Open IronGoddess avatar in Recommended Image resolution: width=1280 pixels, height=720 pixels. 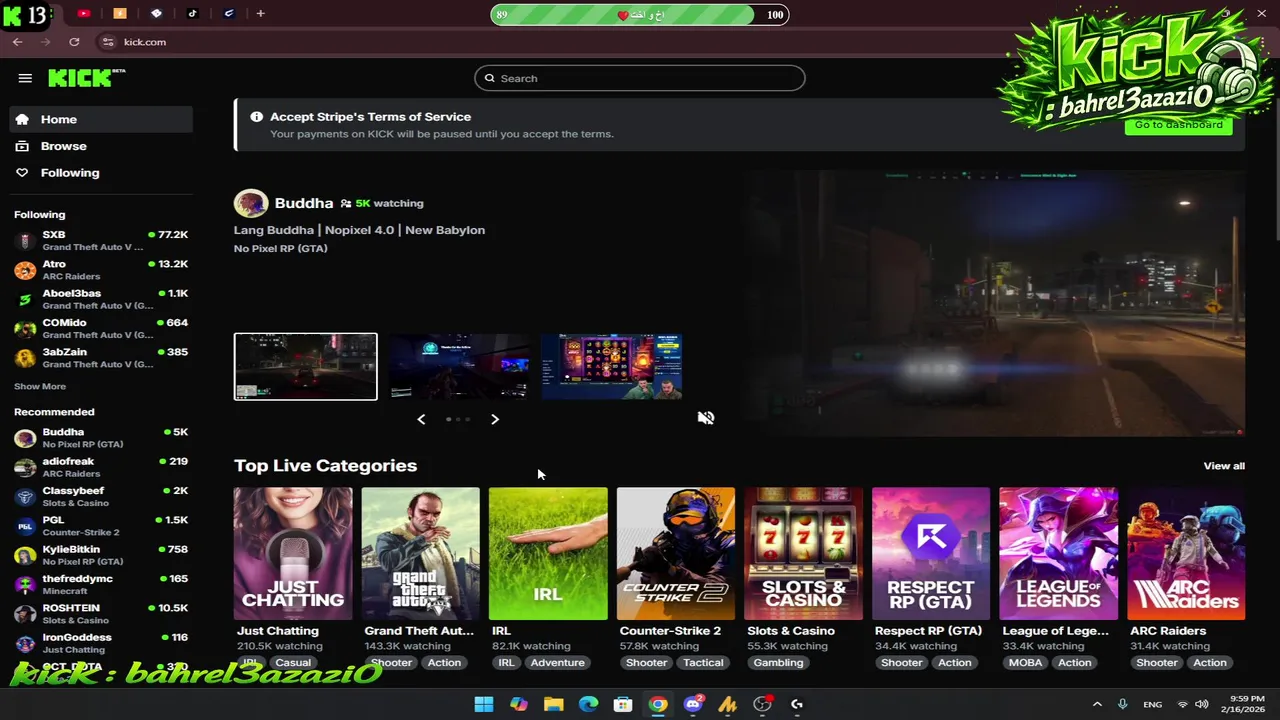pos(25,643)
